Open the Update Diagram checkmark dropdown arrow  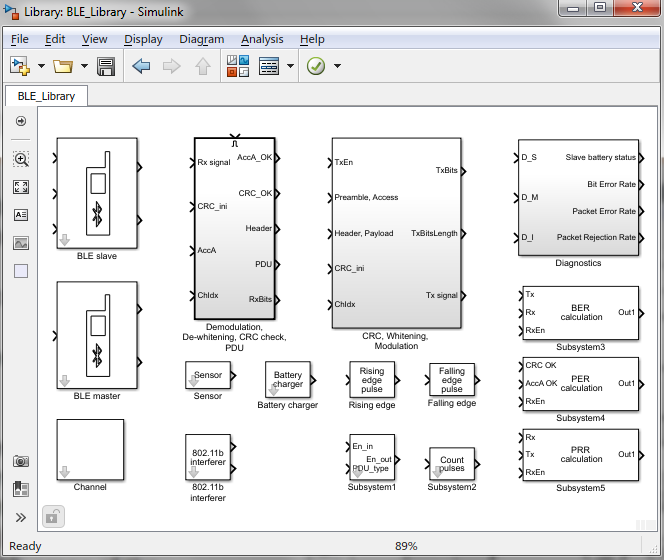point(337,67)
